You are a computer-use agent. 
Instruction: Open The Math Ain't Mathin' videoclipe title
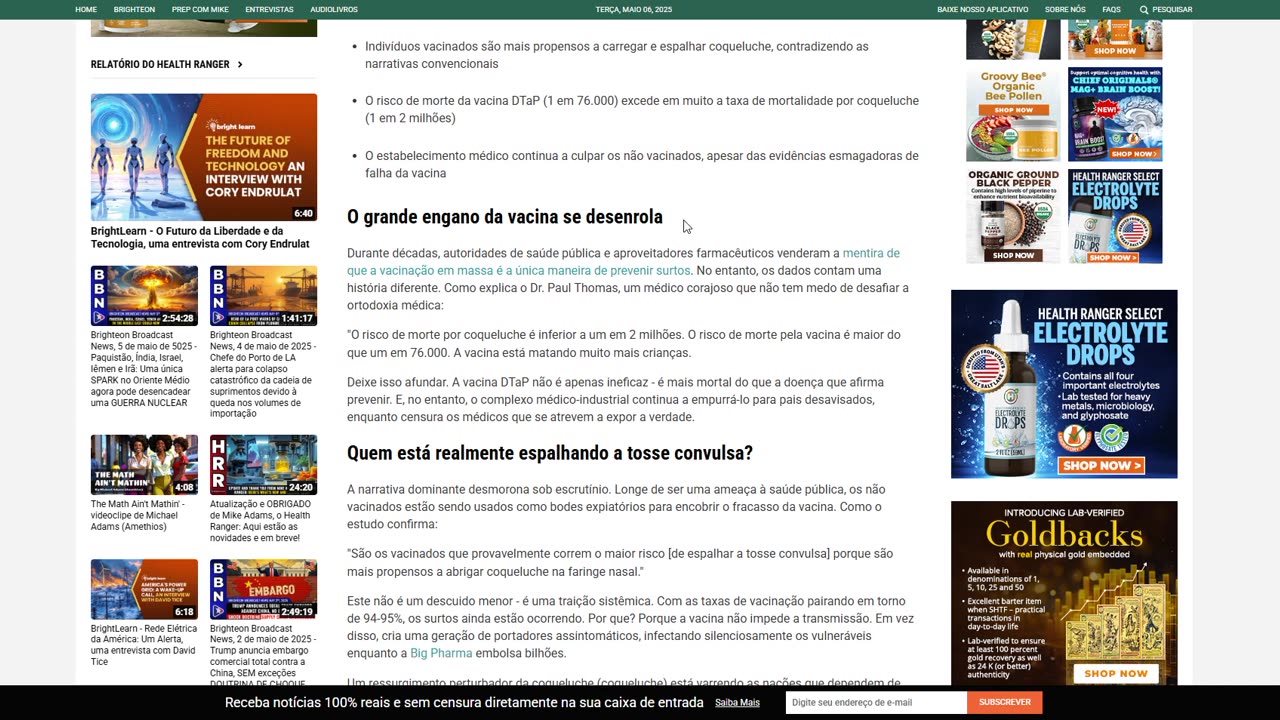click(x=144, y=515)
